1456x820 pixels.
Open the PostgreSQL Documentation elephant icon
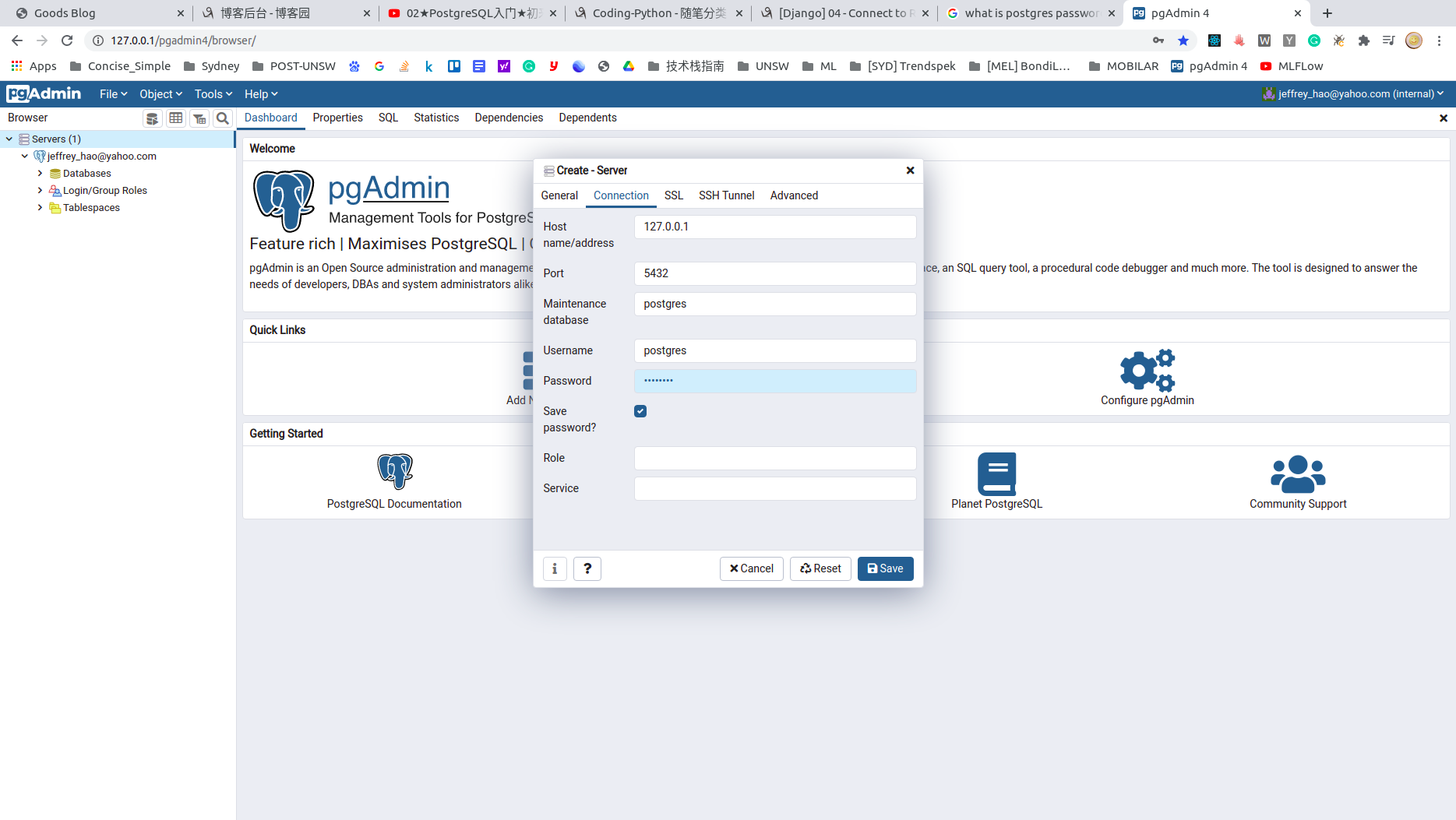pyautogui.click(x=395, y=471)
